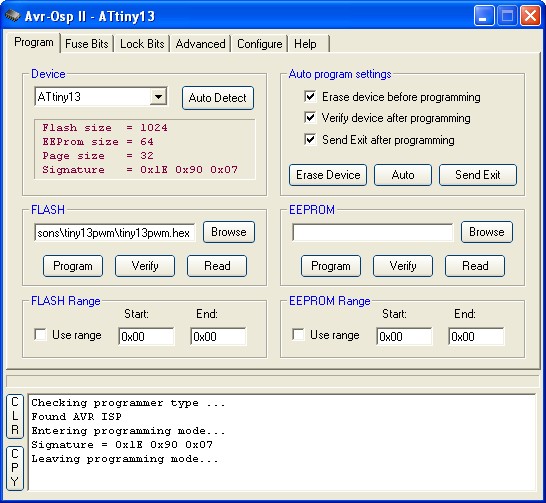
Task: Switch to the Fuse Bits tab
Action: [87, 44]
